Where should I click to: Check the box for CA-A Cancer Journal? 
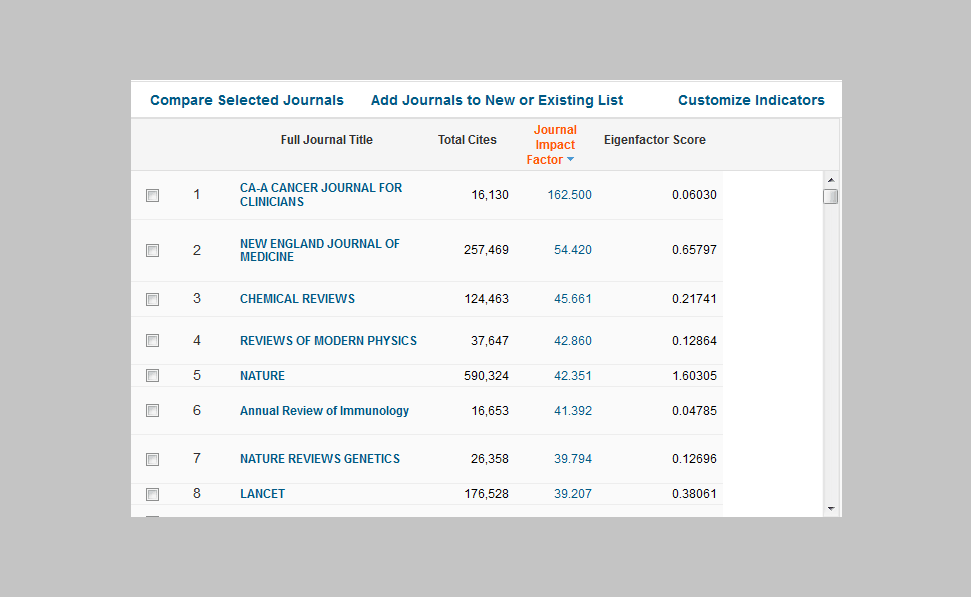pos(152,195)
